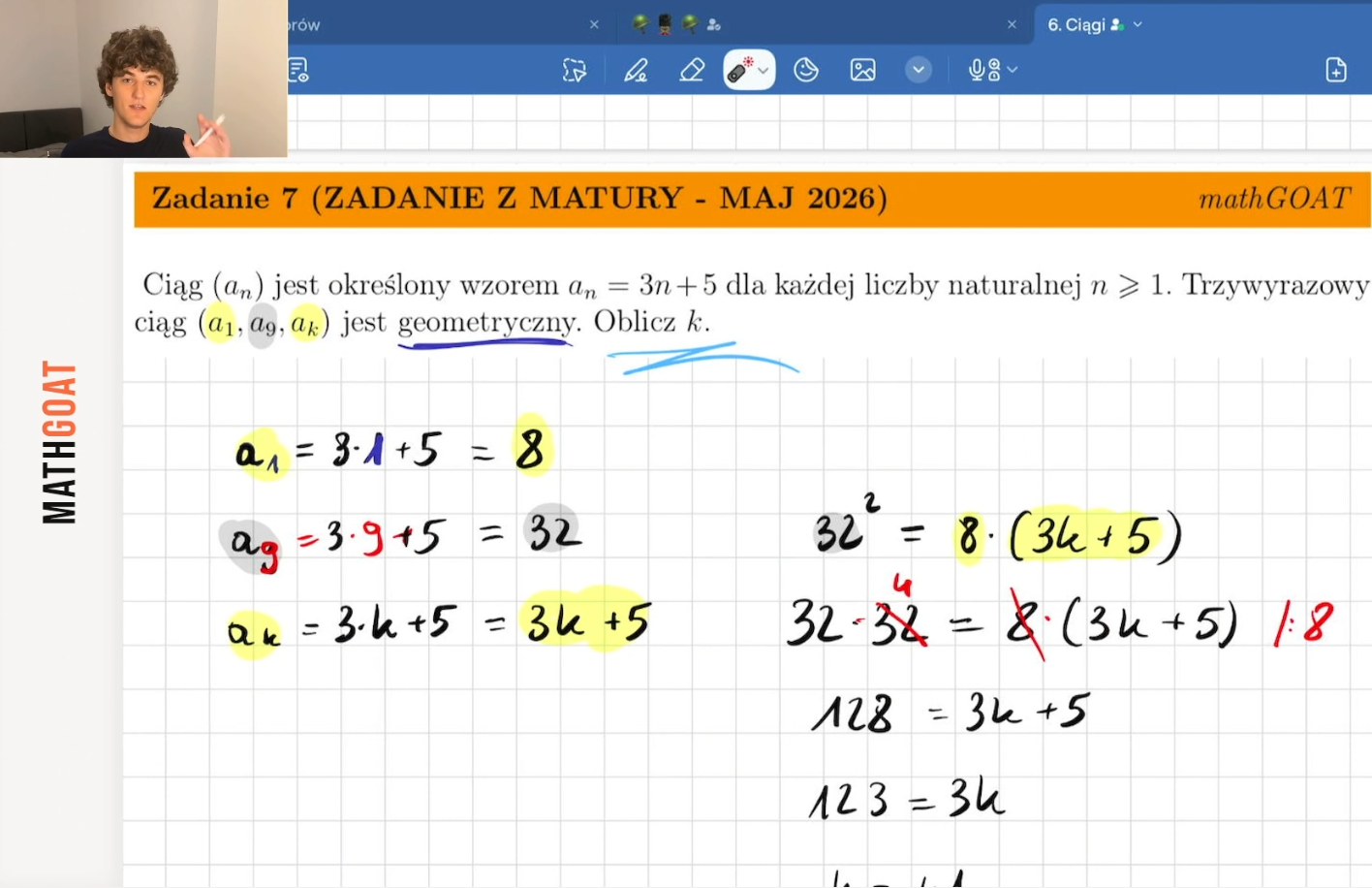Switch to the '6. Ciągi' tab

tap(1076, 24)
